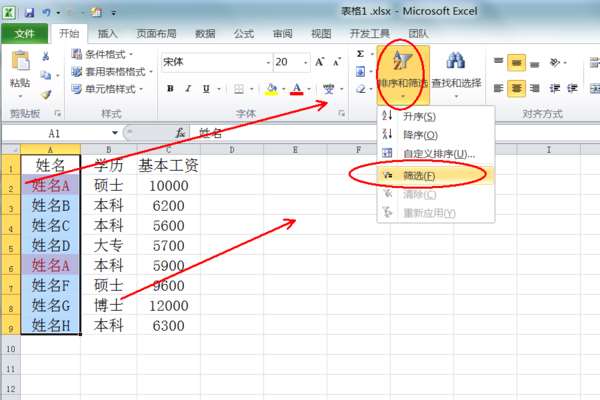Choose Sort Descending (降序) from menu

click(435, 135)
